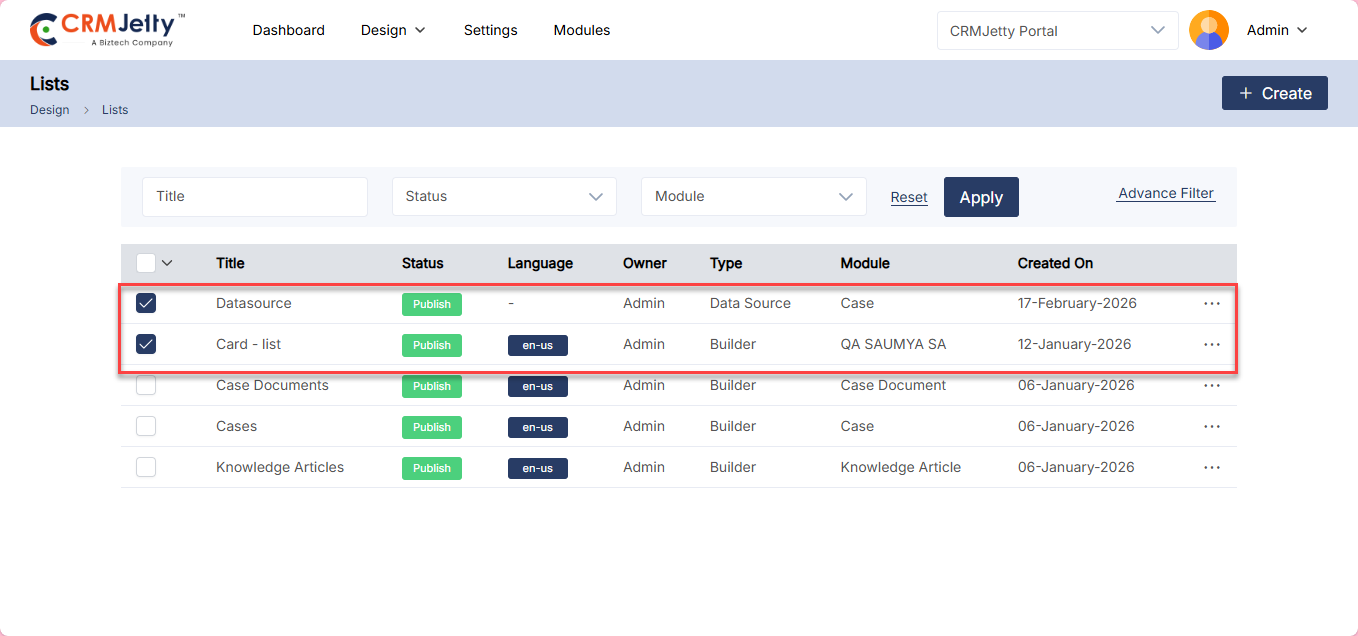Click the Advance Filter link

(x=1165, y=194)
